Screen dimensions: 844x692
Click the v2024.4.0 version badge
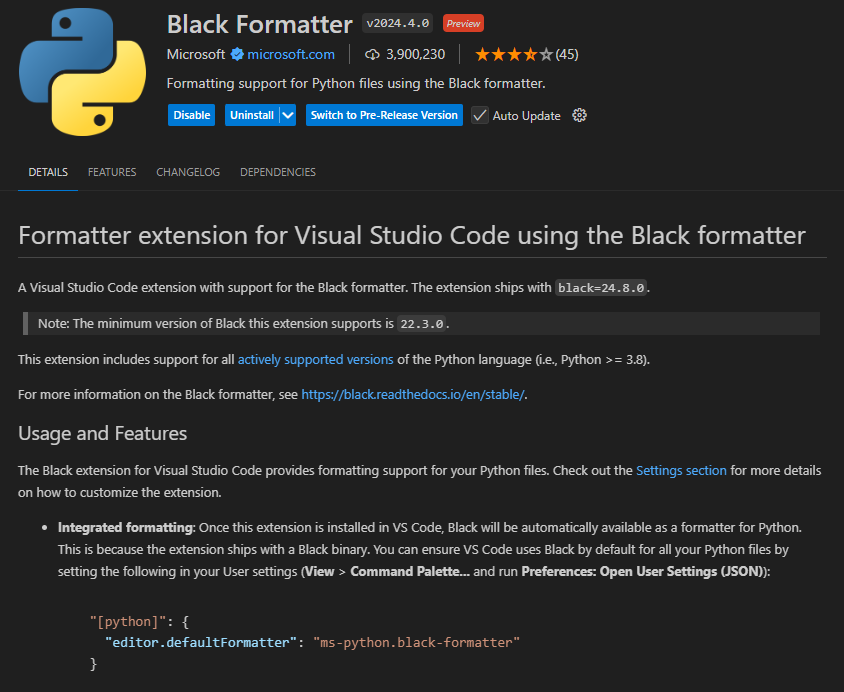click(x=397, y=23)
